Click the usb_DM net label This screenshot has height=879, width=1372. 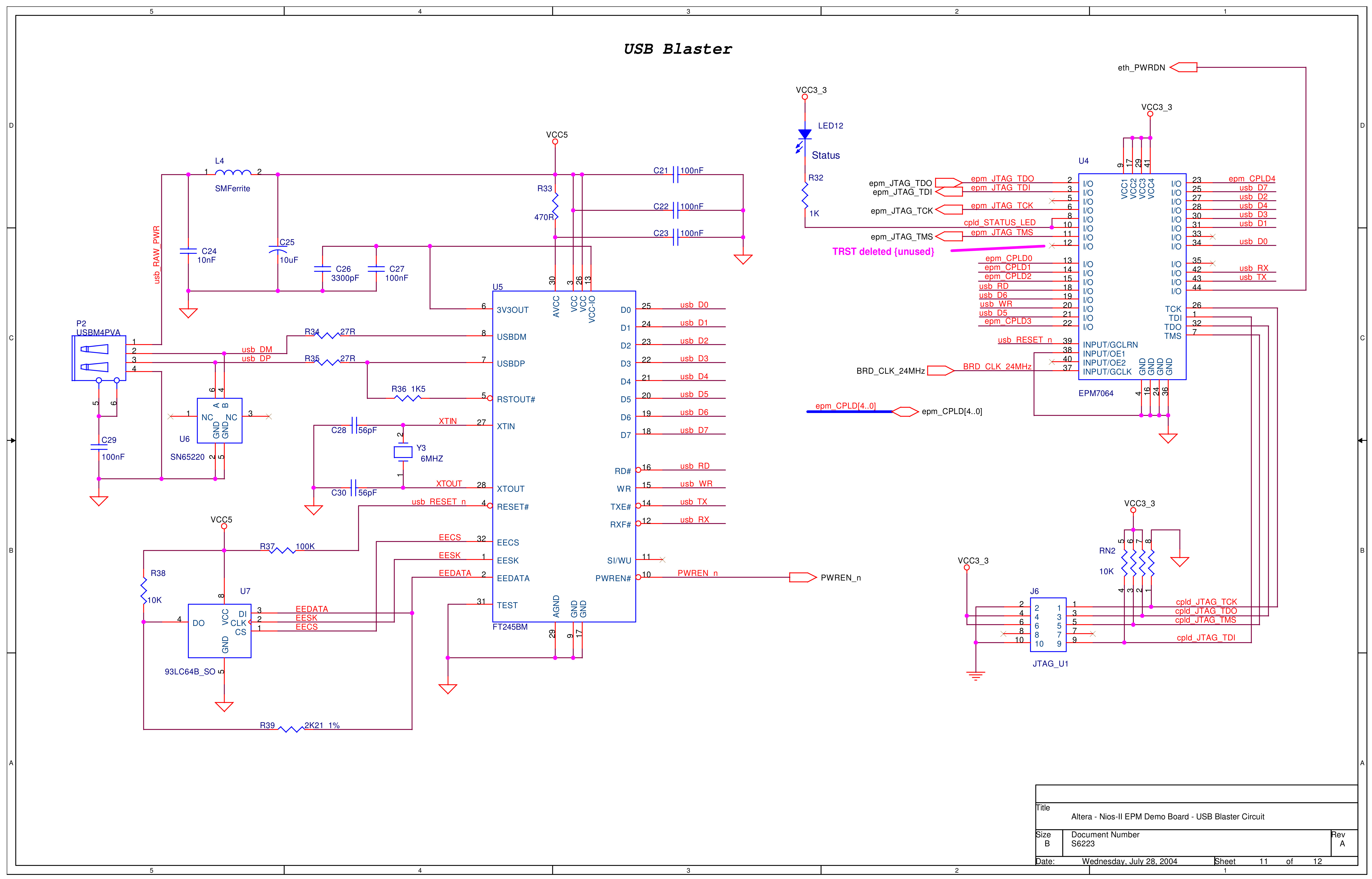click(257, 349)
